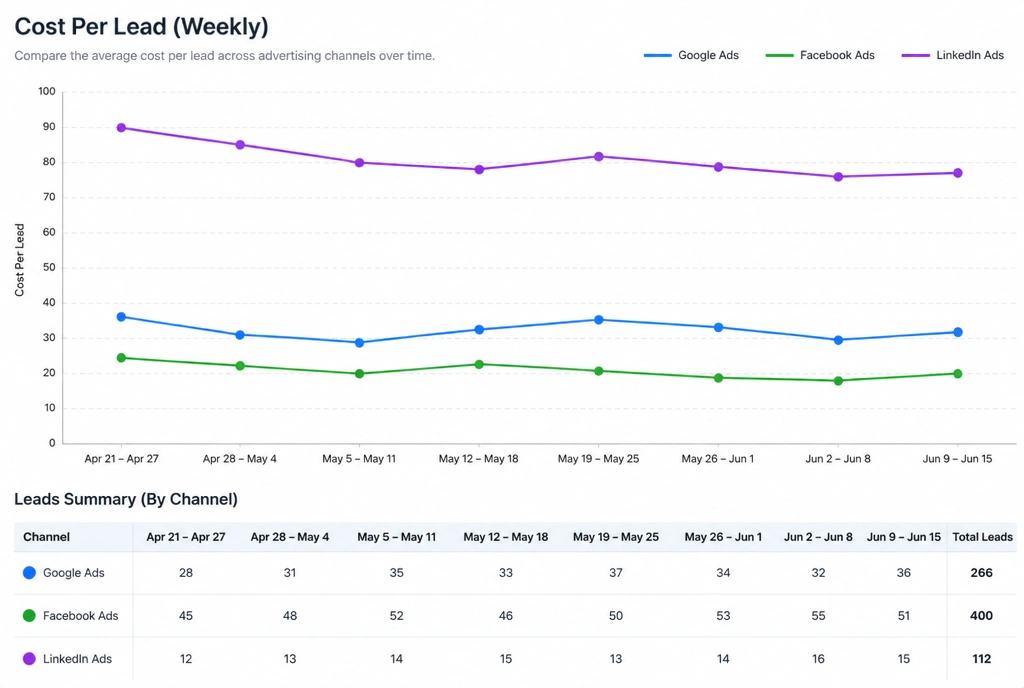The height and width of the screenshot is (688, 1024).
Task: Click Google Ads cell value 36
Action: pos(904,572)
